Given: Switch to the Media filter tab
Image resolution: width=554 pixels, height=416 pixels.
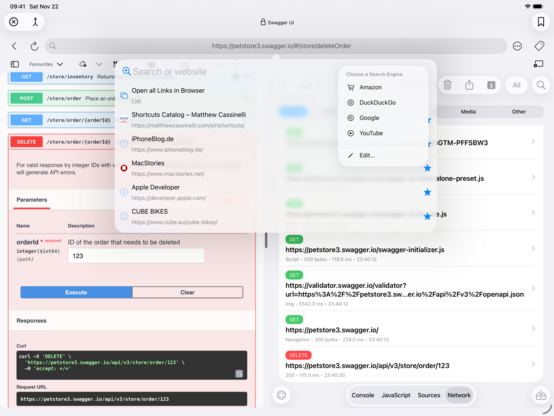Looking at the screenshot, I should [x=468, y=112].
